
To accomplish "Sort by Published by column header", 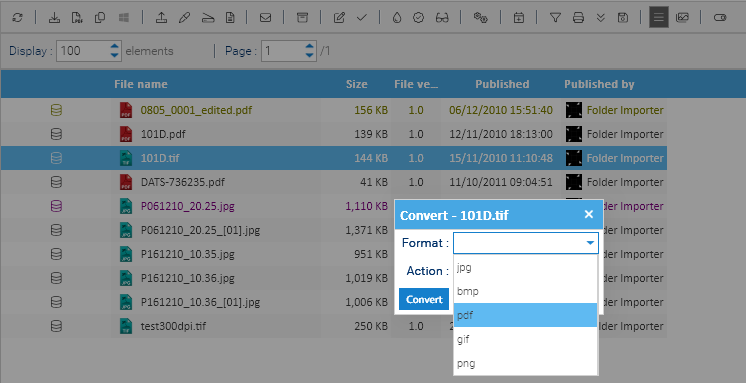I will [x=599, y=84].
